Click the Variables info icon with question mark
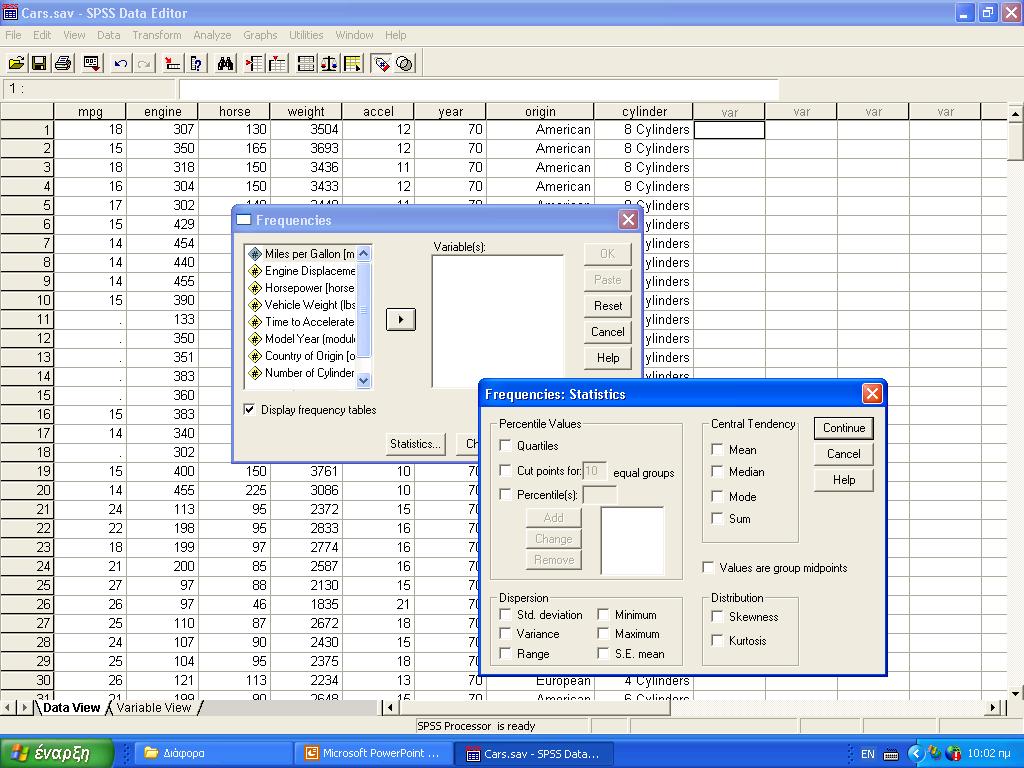 tap(196, 63)
